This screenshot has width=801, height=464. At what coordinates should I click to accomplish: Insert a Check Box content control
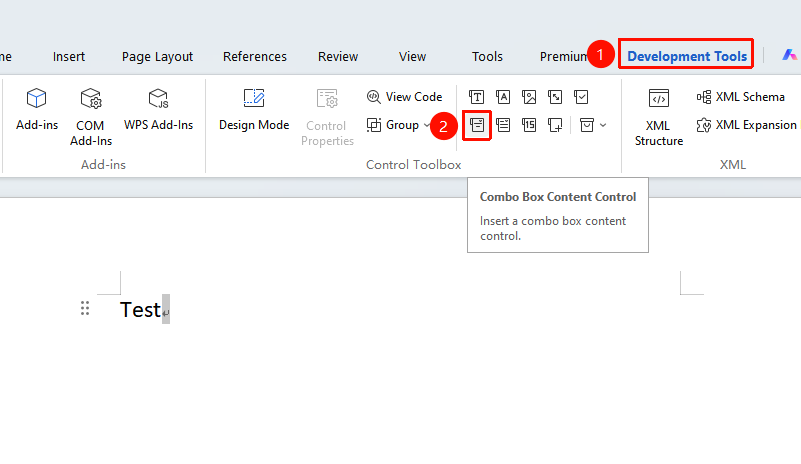coord(581,97)
